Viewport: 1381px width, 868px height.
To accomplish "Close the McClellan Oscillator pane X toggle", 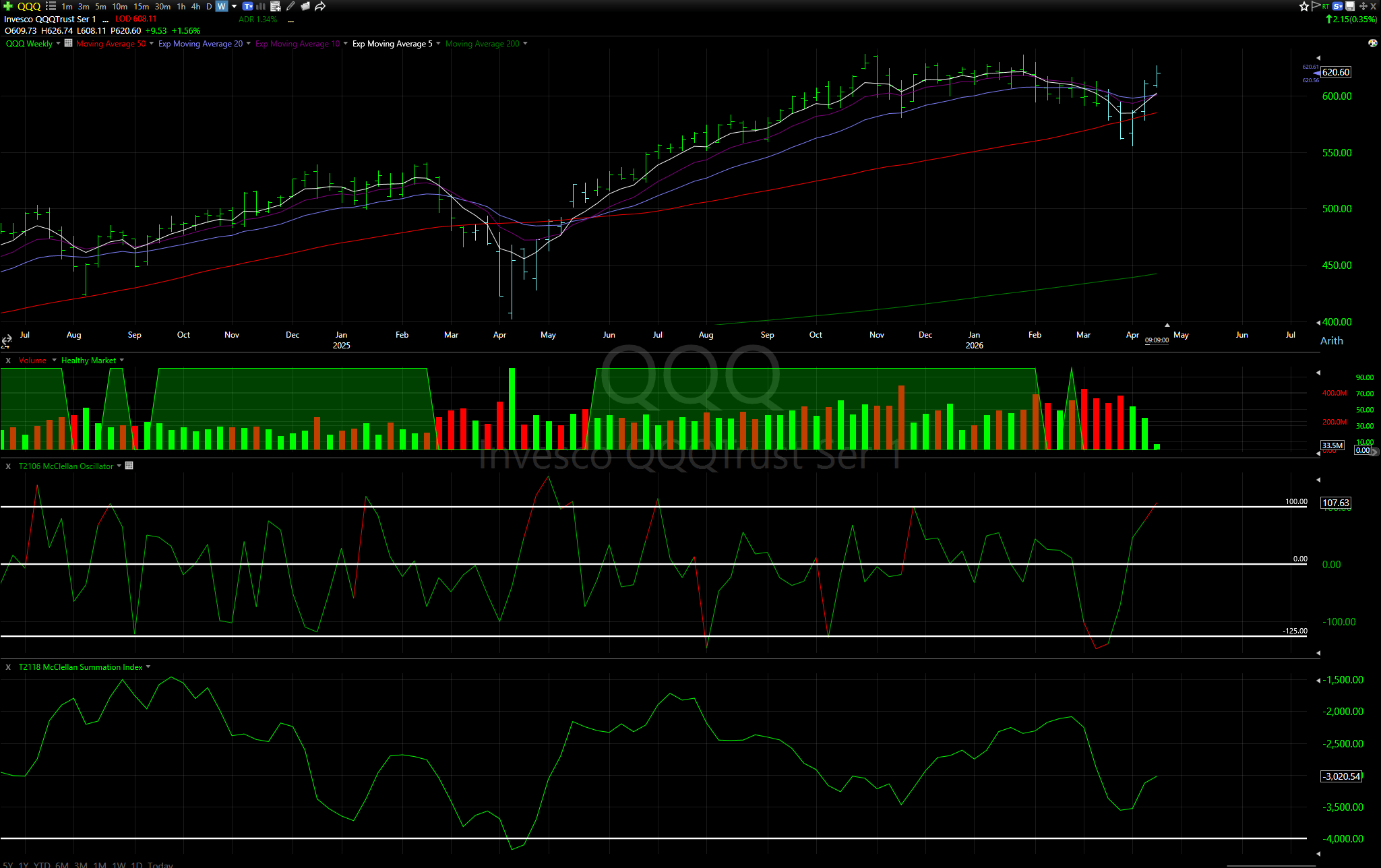I will pyautogui.click(x=8, y=466).
